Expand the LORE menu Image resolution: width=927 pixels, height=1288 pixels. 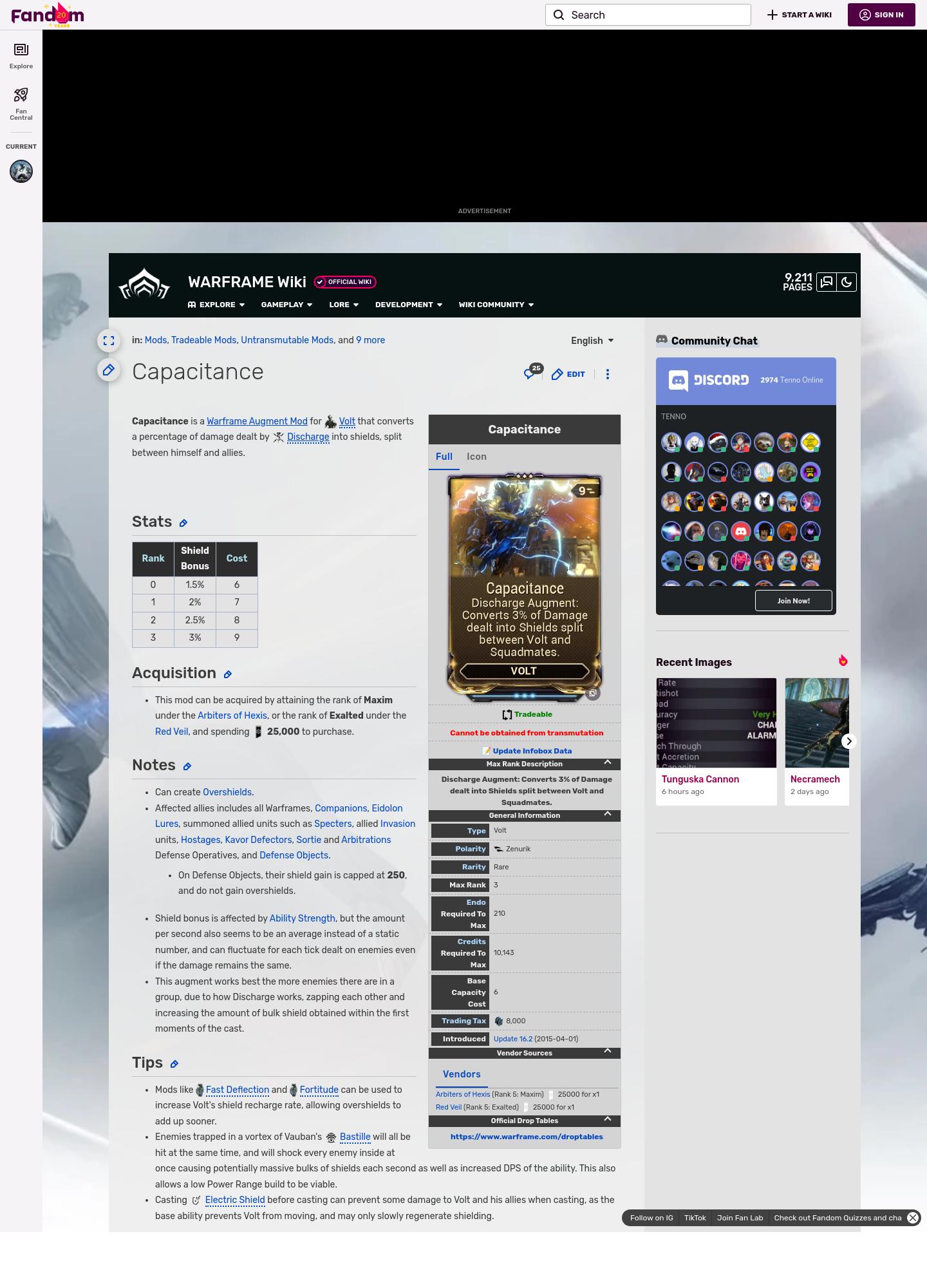click(x=344, y=305)
